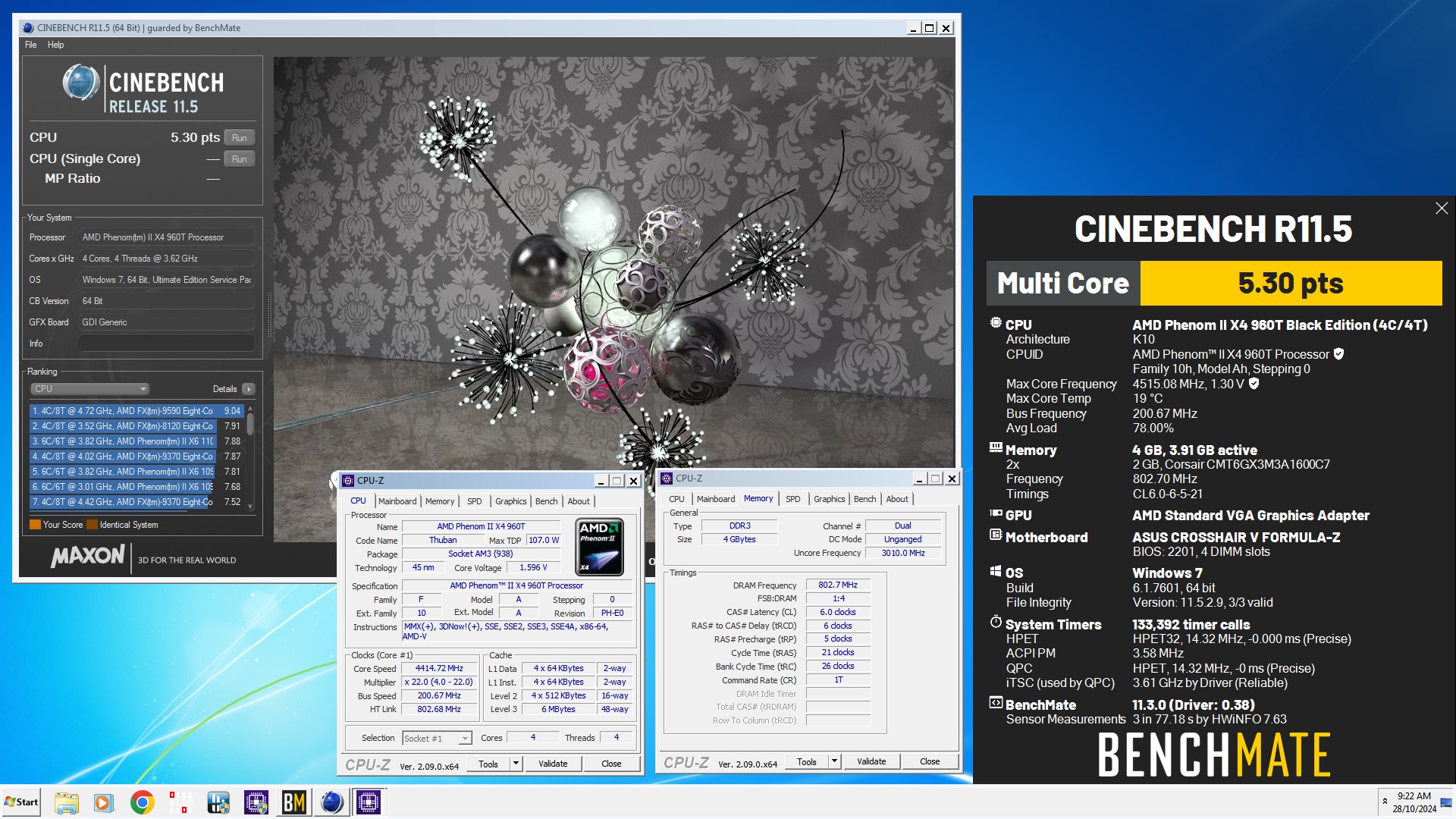Click the Core Speed 4414.72 MHz value
Image resolution: width=1456 pixels, height=819 pixels.
(439, 669)
